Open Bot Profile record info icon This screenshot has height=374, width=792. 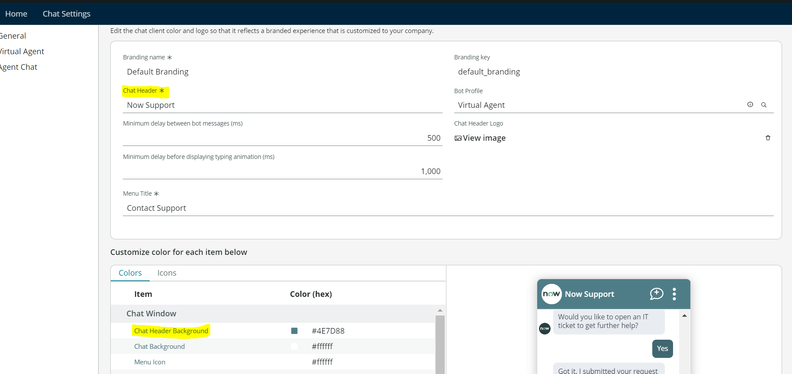pyautogui.click(x=750, y=105)
